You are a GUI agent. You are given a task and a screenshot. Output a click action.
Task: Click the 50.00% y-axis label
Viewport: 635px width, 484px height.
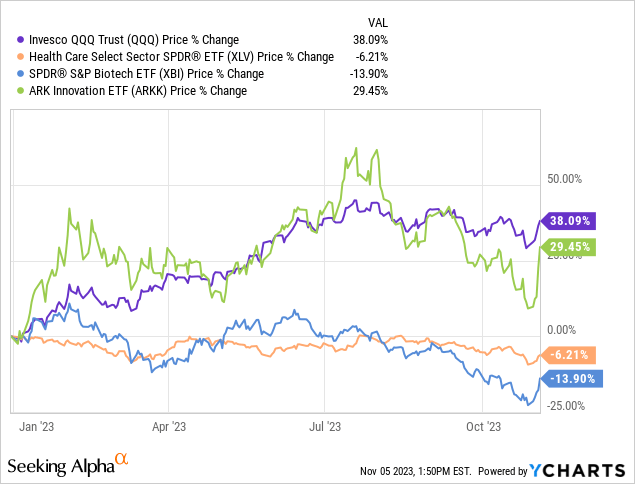click(x=560, y=179)
